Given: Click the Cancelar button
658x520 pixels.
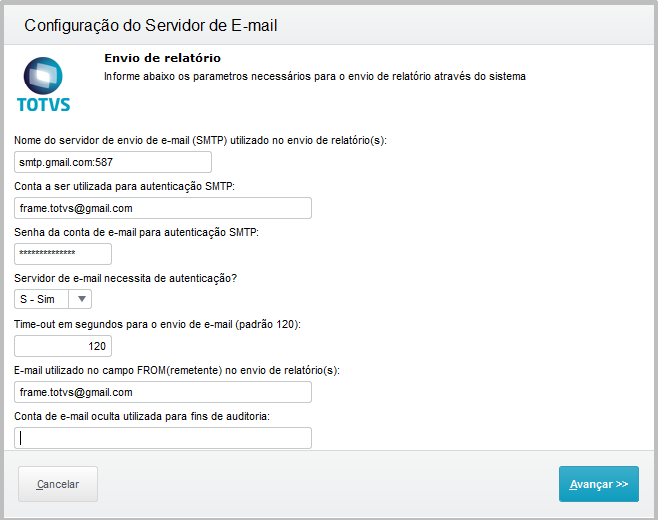Looking at the screenshot, I should point(58,484).
